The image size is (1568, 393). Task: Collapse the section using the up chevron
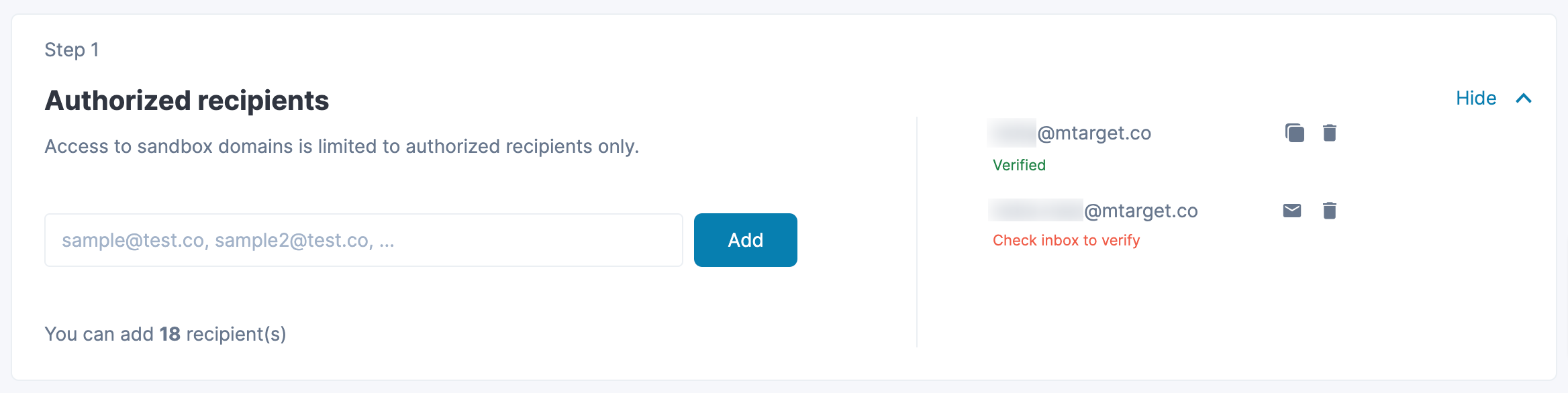click(x=1524, y=99)
